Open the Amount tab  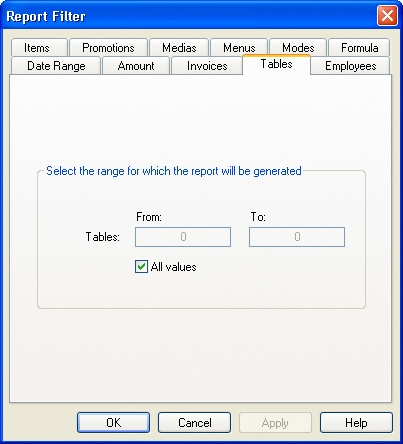(136, 66)
